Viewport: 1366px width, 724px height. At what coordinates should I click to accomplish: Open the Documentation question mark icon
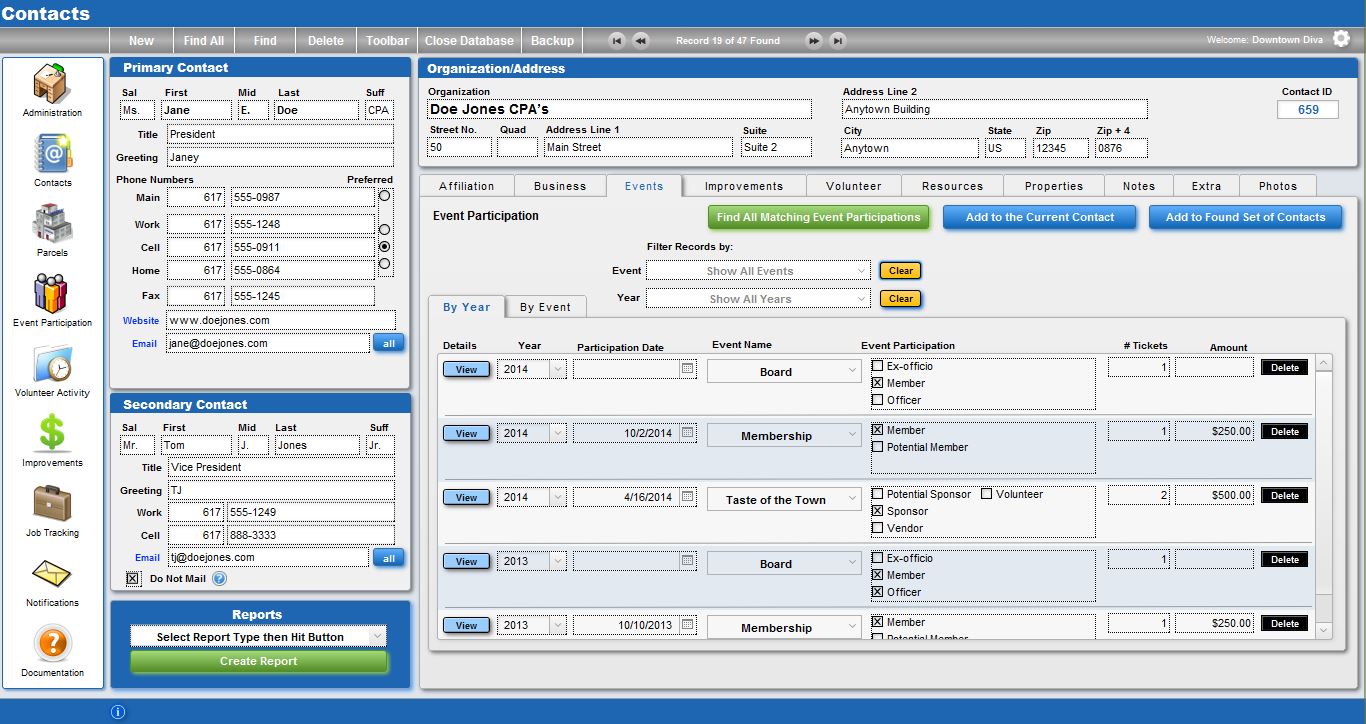(x=52, y=644)
